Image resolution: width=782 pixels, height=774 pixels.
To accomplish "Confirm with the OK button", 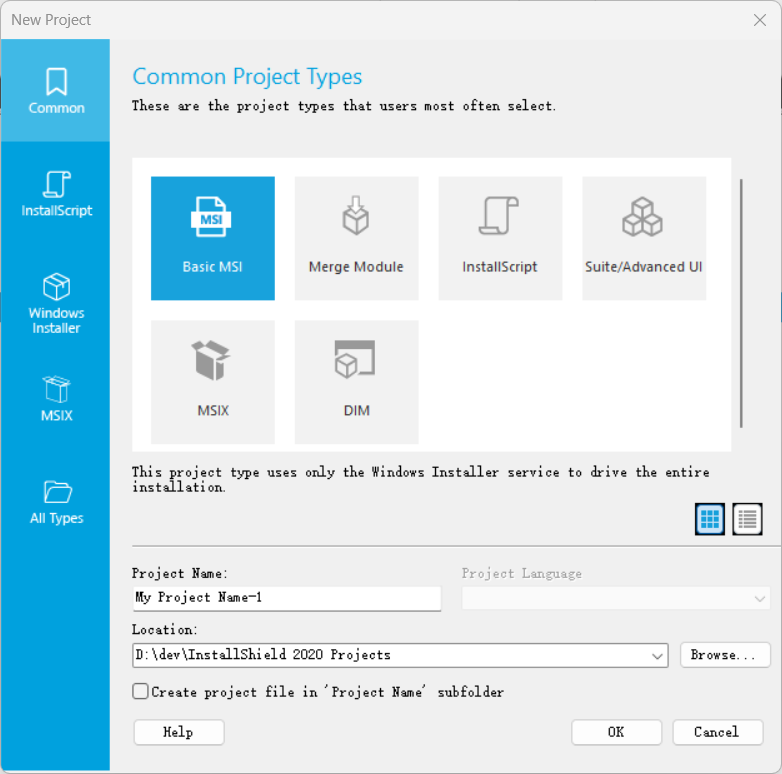I will pyautogui.click(x=616, y=732).
